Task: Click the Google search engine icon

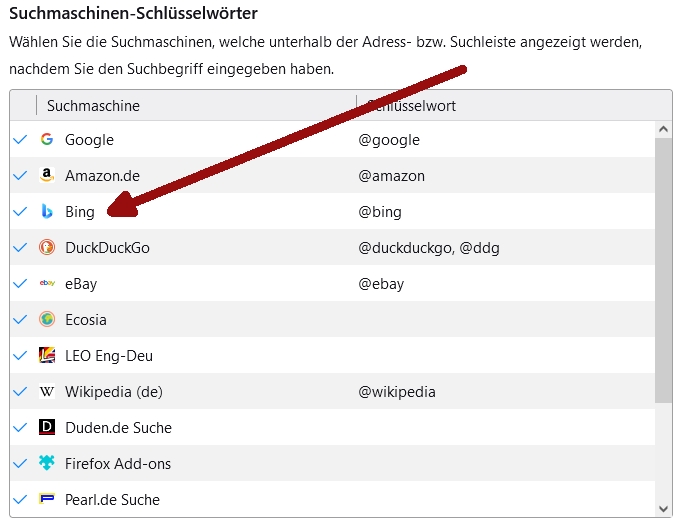Action: (47, 139)
